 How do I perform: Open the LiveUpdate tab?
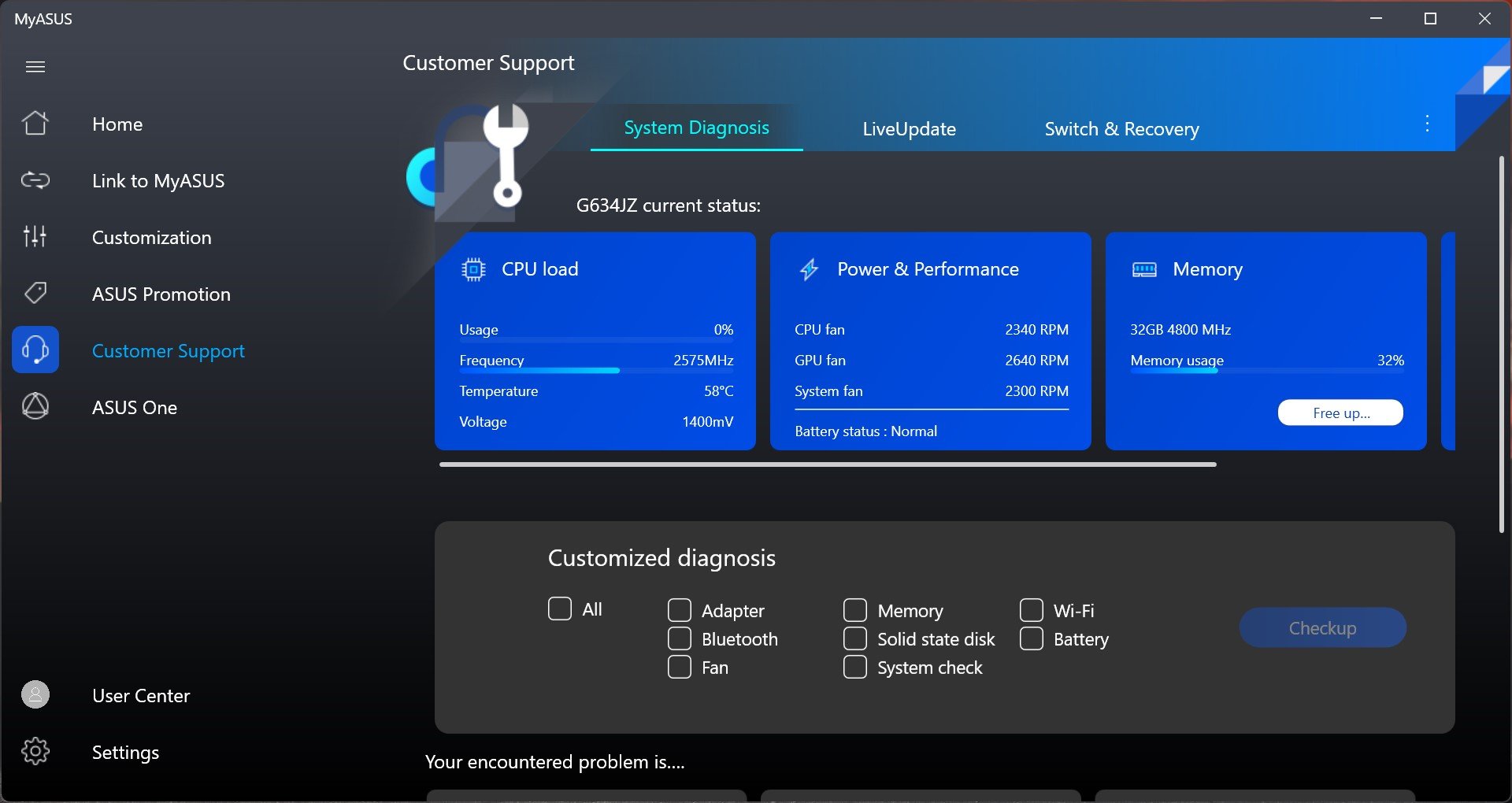pyautogui.click(x=909, y=129)
